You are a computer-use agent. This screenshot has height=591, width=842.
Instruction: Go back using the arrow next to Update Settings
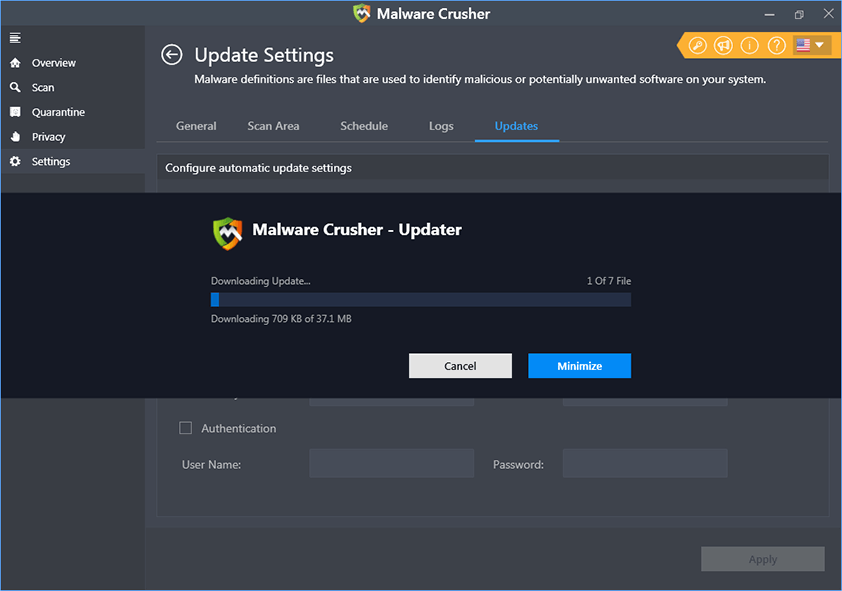pyautogui.click(x=172, y=55)
